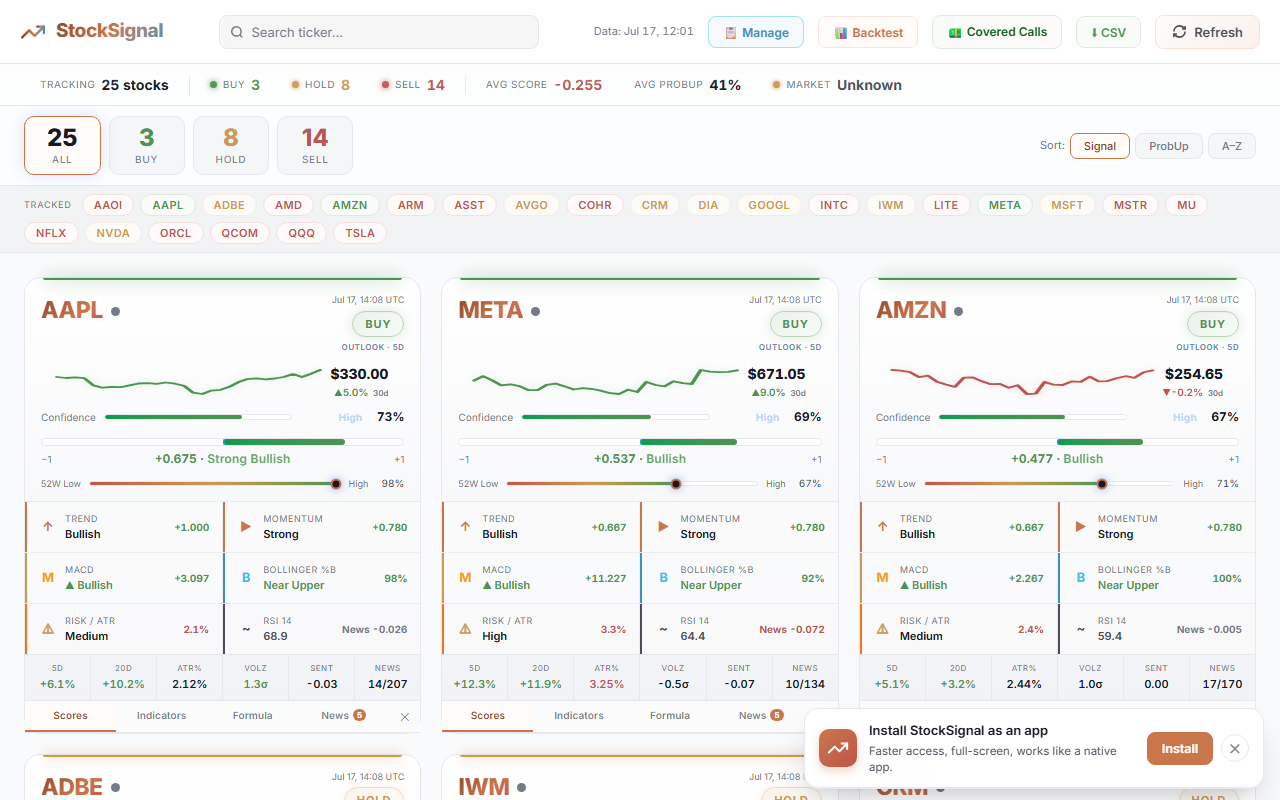Select the MSFT tracked ticker chip
1280x800 pixels.
click(1067, 205)
